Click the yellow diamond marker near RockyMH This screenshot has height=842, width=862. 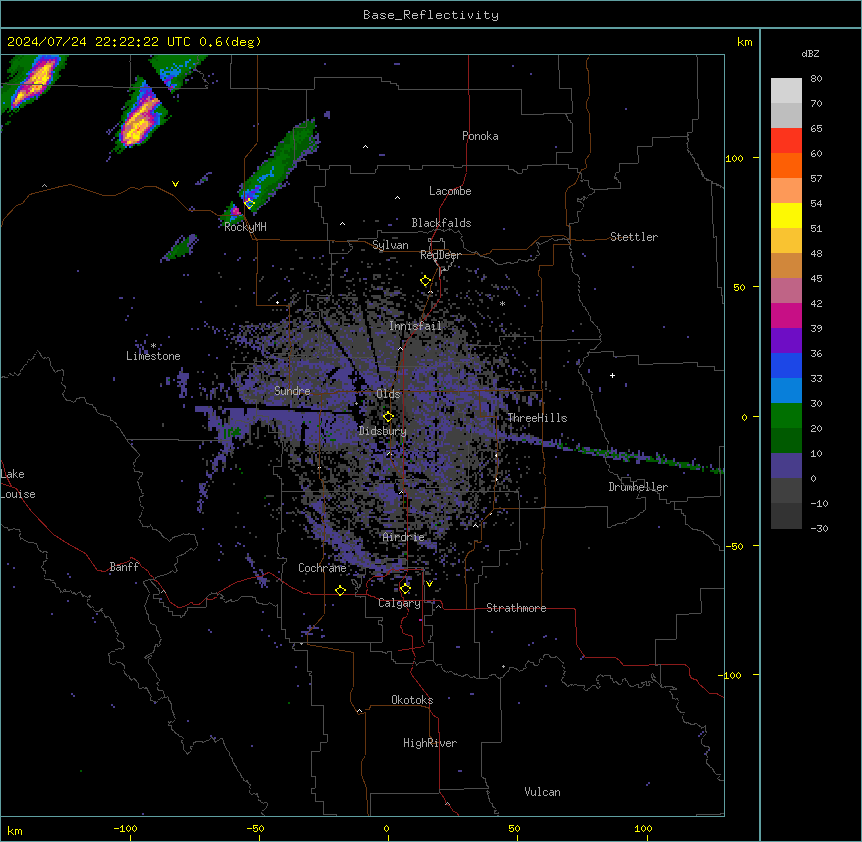pyautogui.click(x=250, y=204)
